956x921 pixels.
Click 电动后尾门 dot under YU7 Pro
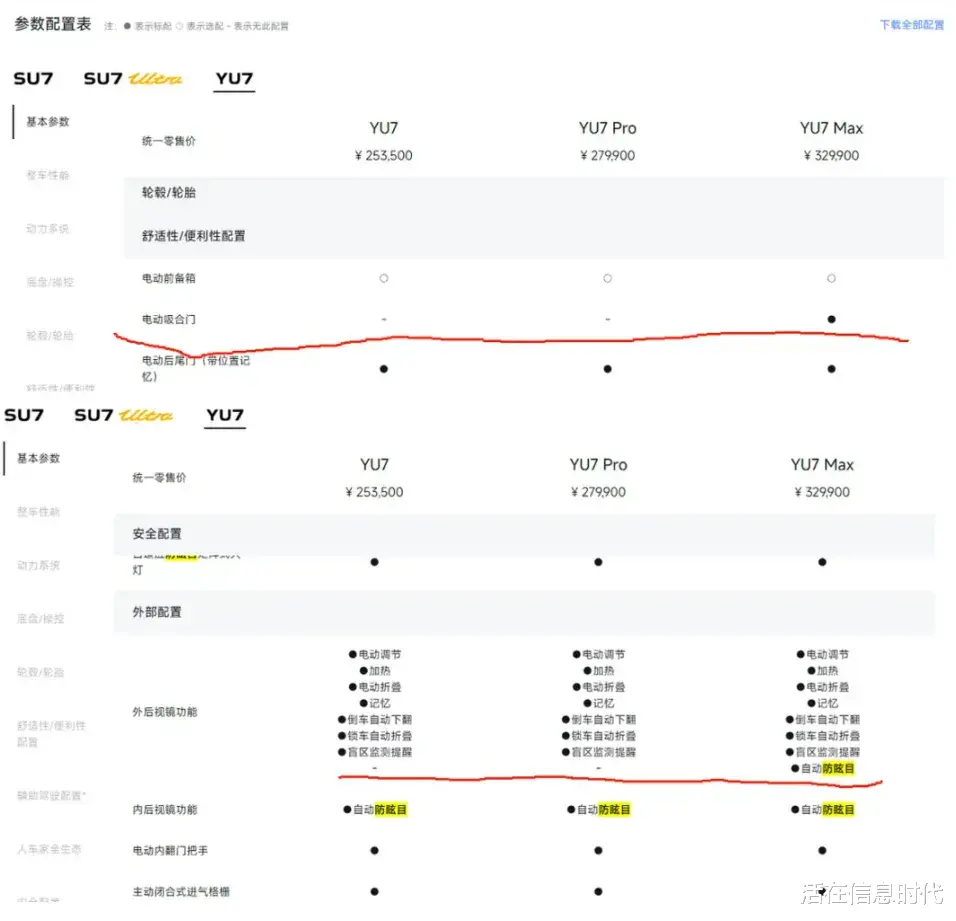pyautogui.click(x=608, y=369)
